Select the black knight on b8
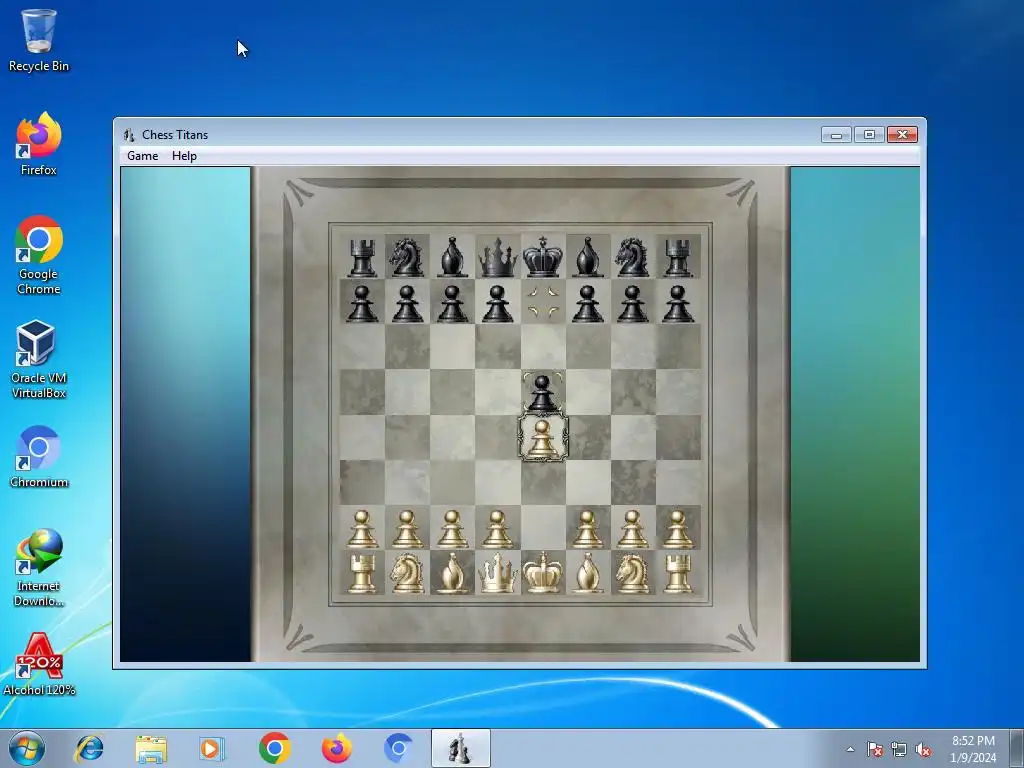This screenshot has width=1024, height=768. pyautogui.click(x=407, y=257)
